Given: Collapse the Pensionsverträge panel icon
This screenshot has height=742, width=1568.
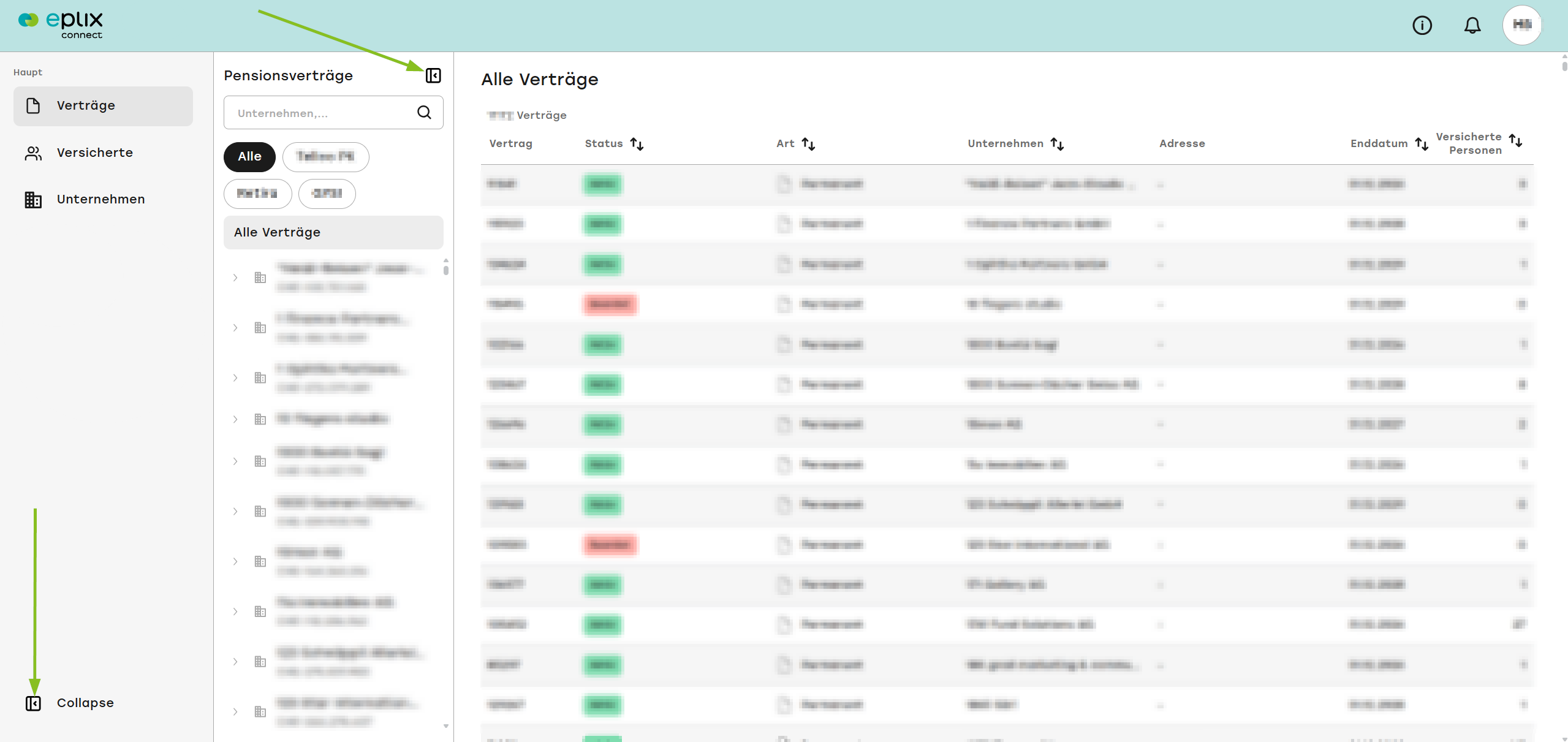Looking at the screenshot, I should pyautogui.click(x=433, y=75).
